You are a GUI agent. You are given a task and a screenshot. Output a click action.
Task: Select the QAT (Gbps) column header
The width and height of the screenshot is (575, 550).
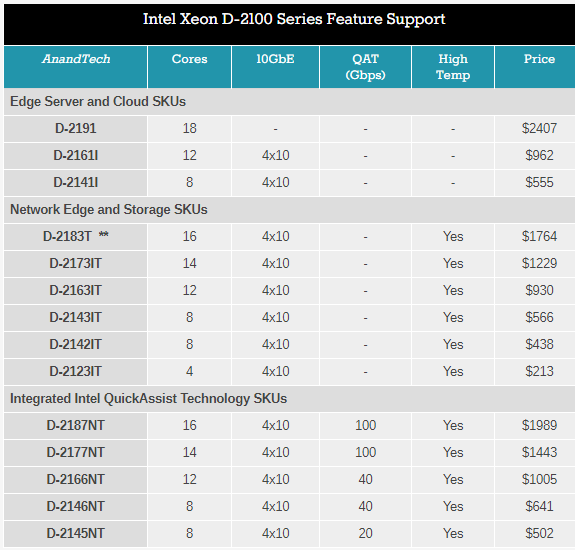(x=365, y=67)
